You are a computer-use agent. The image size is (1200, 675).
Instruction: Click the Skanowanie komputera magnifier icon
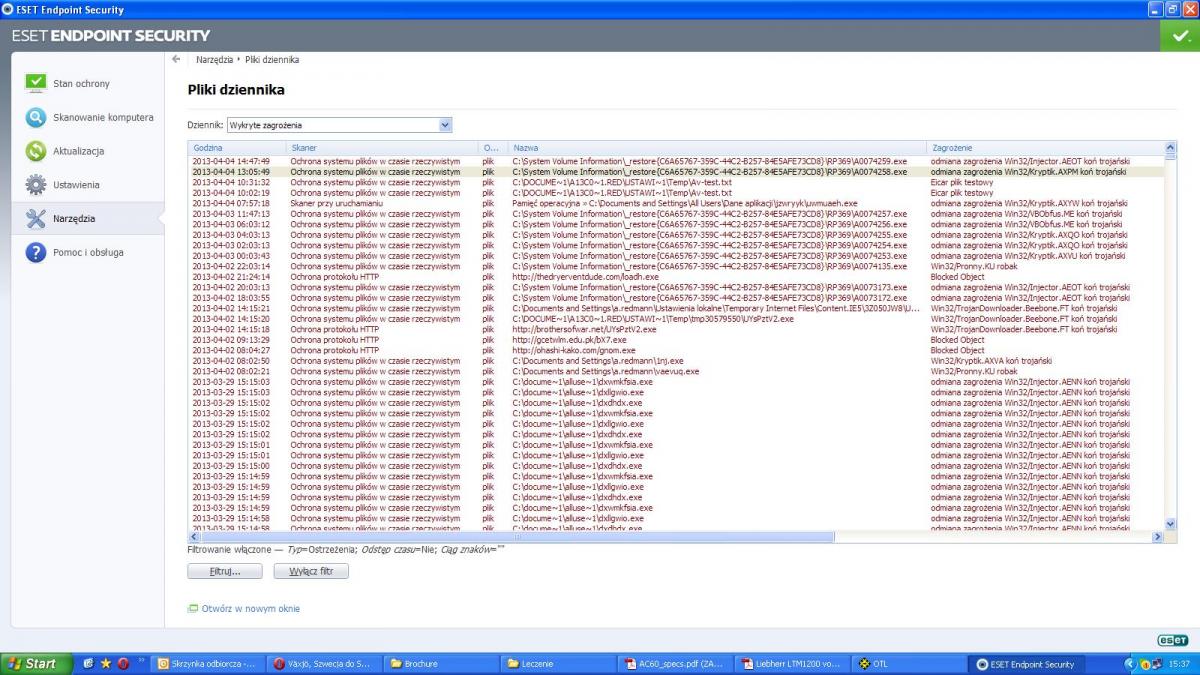coord(36,117)
